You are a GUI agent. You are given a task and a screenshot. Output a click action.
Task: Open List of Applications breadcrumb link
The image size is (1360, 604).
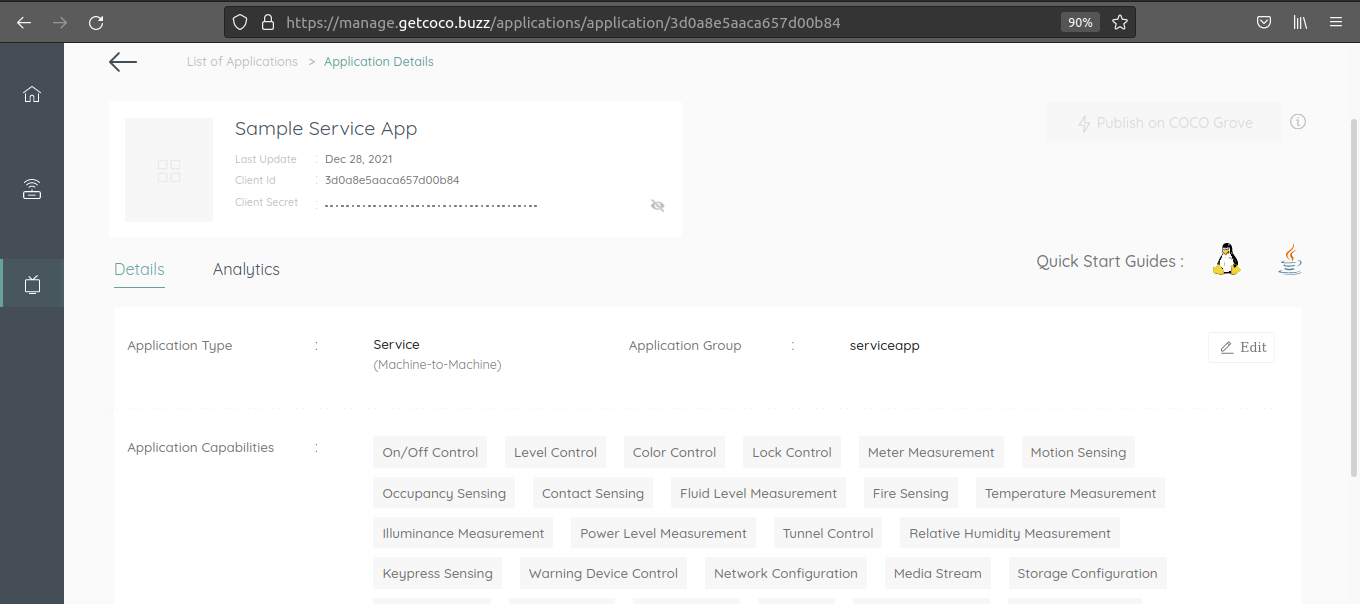click(242, 62)
